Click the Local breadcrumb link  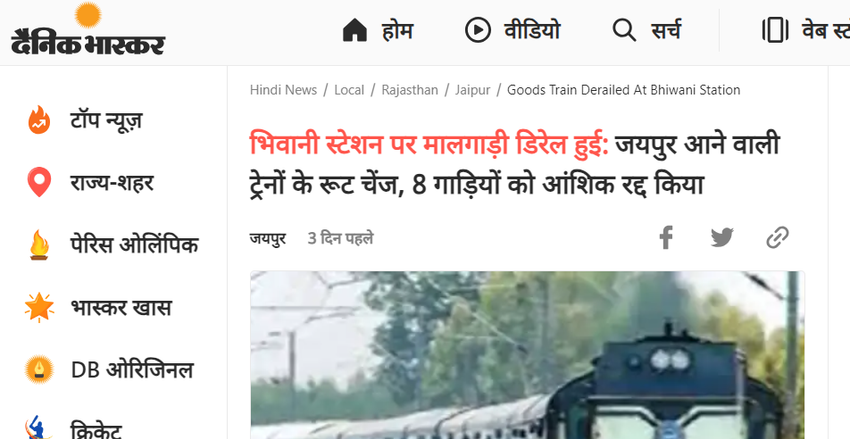pyautogui.click(x=349, y=90)
